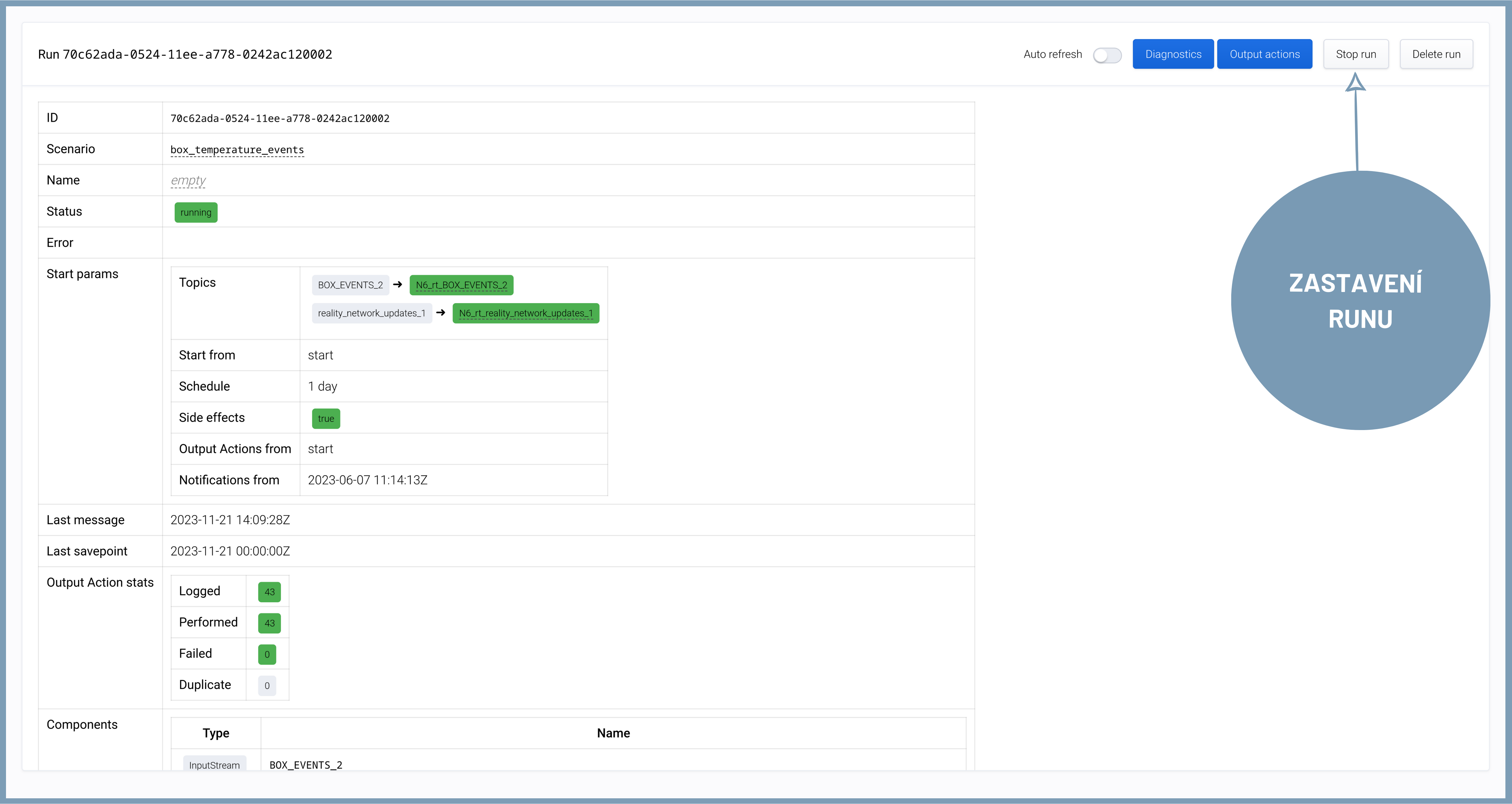Click the Delete run button
The image size is (1512, 804).
pos(1436,54)
